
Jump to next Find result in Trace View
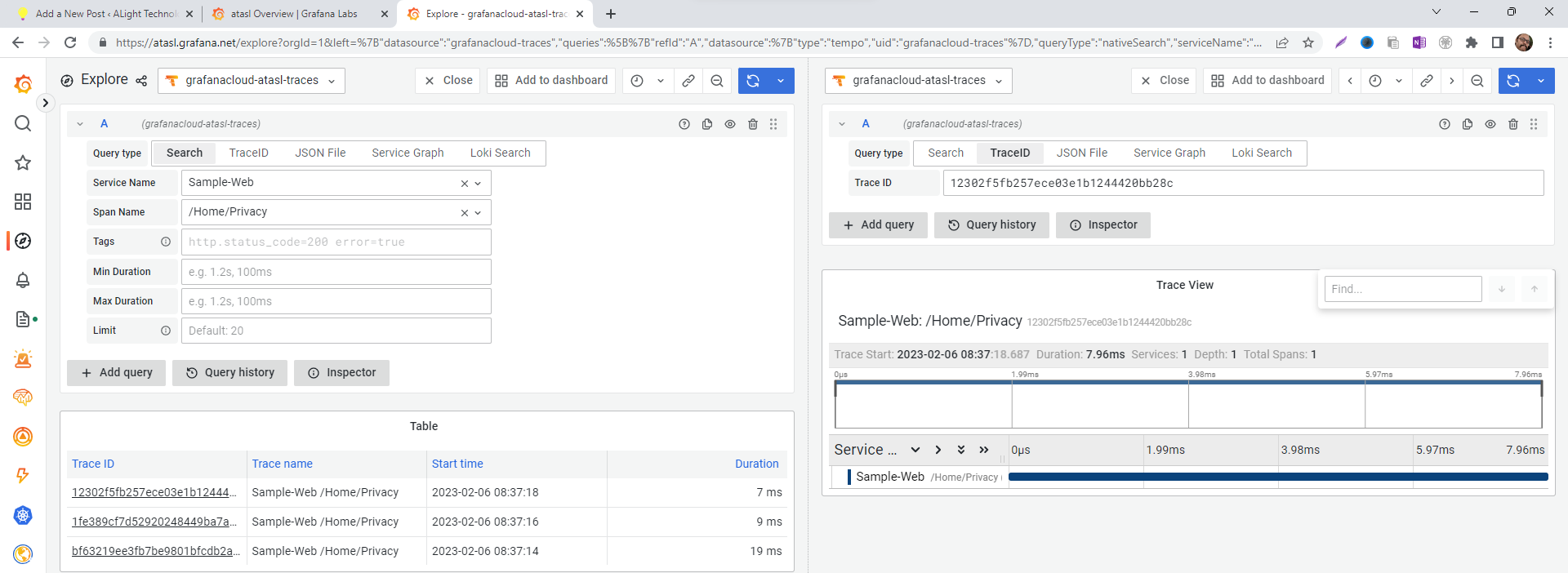(1502, 289)
